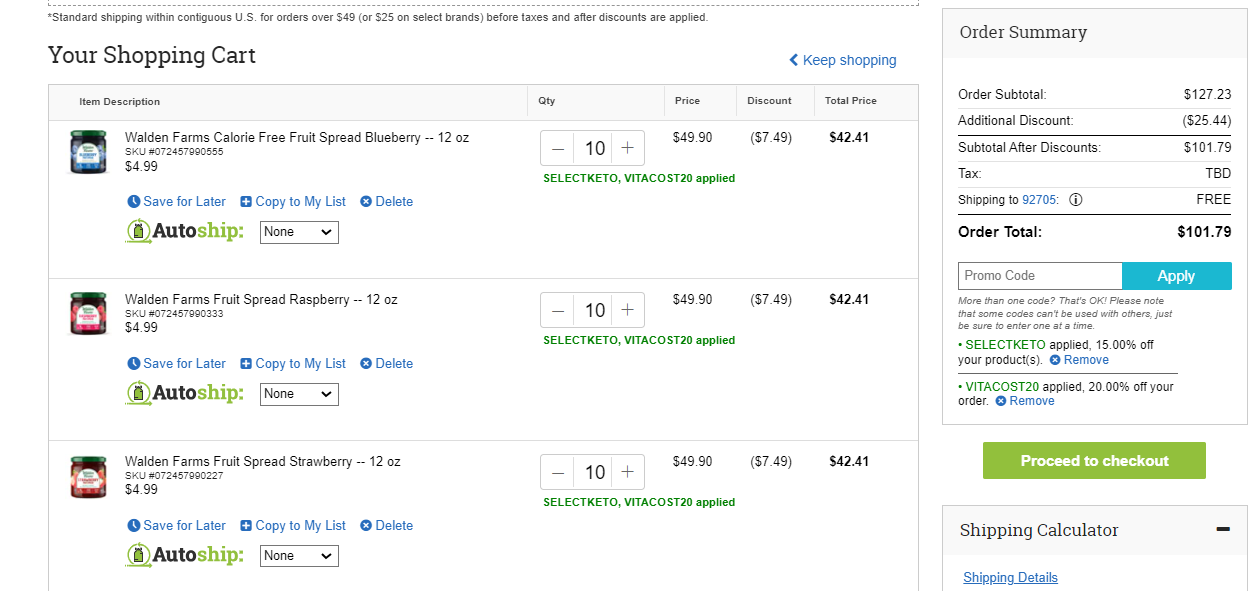This screenshot has width=1257, height=591.
Task: Click the shipping info circle icon
Action: (x=1076, y=200)
